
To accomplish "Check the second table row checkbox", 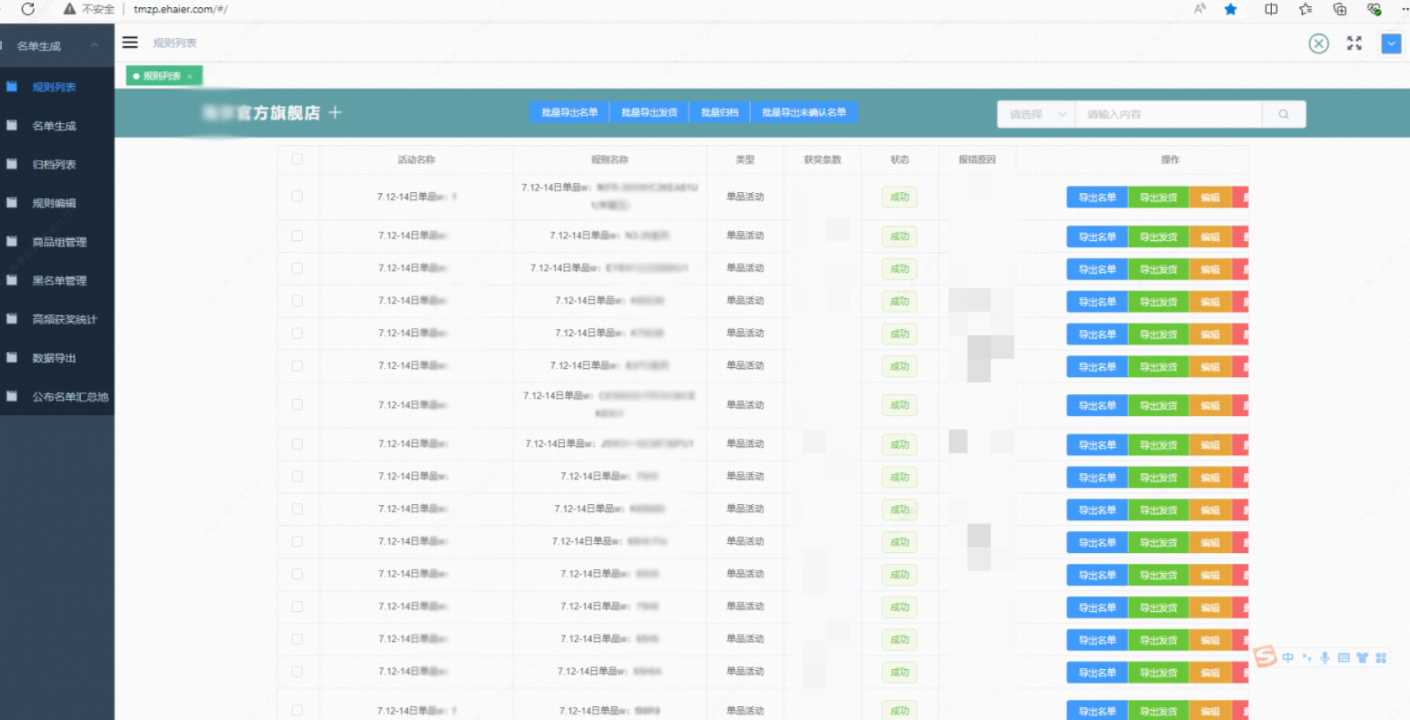I will tap(297, 236).
